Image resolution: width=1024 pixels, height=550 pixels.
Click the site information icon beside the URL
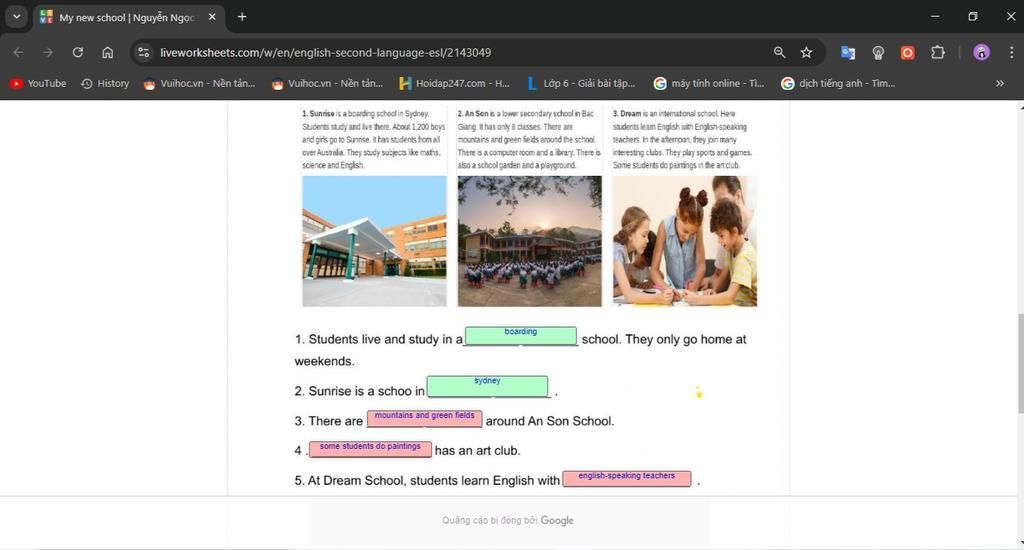point(143,52)
